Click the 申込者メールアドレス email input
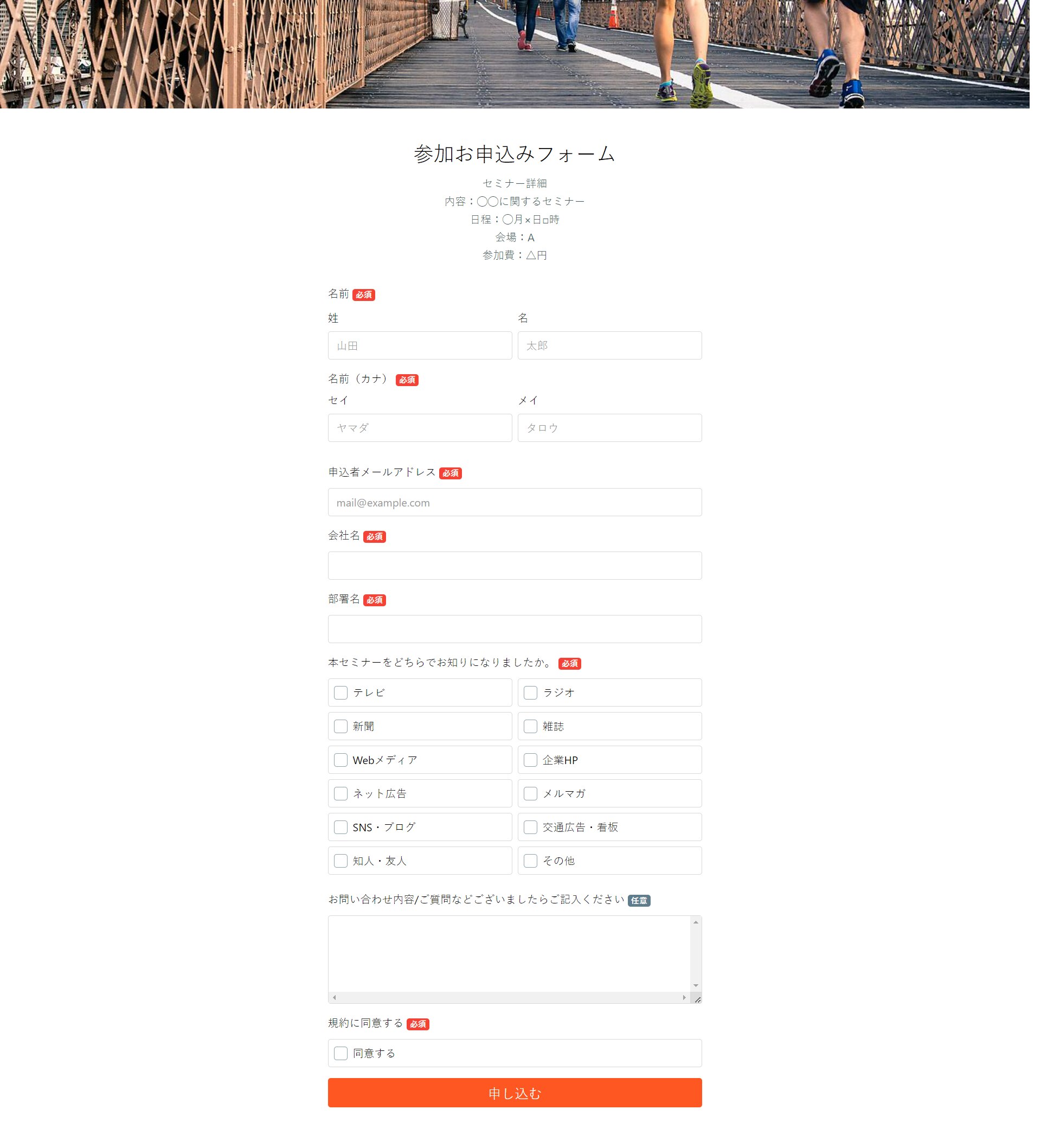Viewport: 1041px width, 1148px height. click(x=515, y=502)
